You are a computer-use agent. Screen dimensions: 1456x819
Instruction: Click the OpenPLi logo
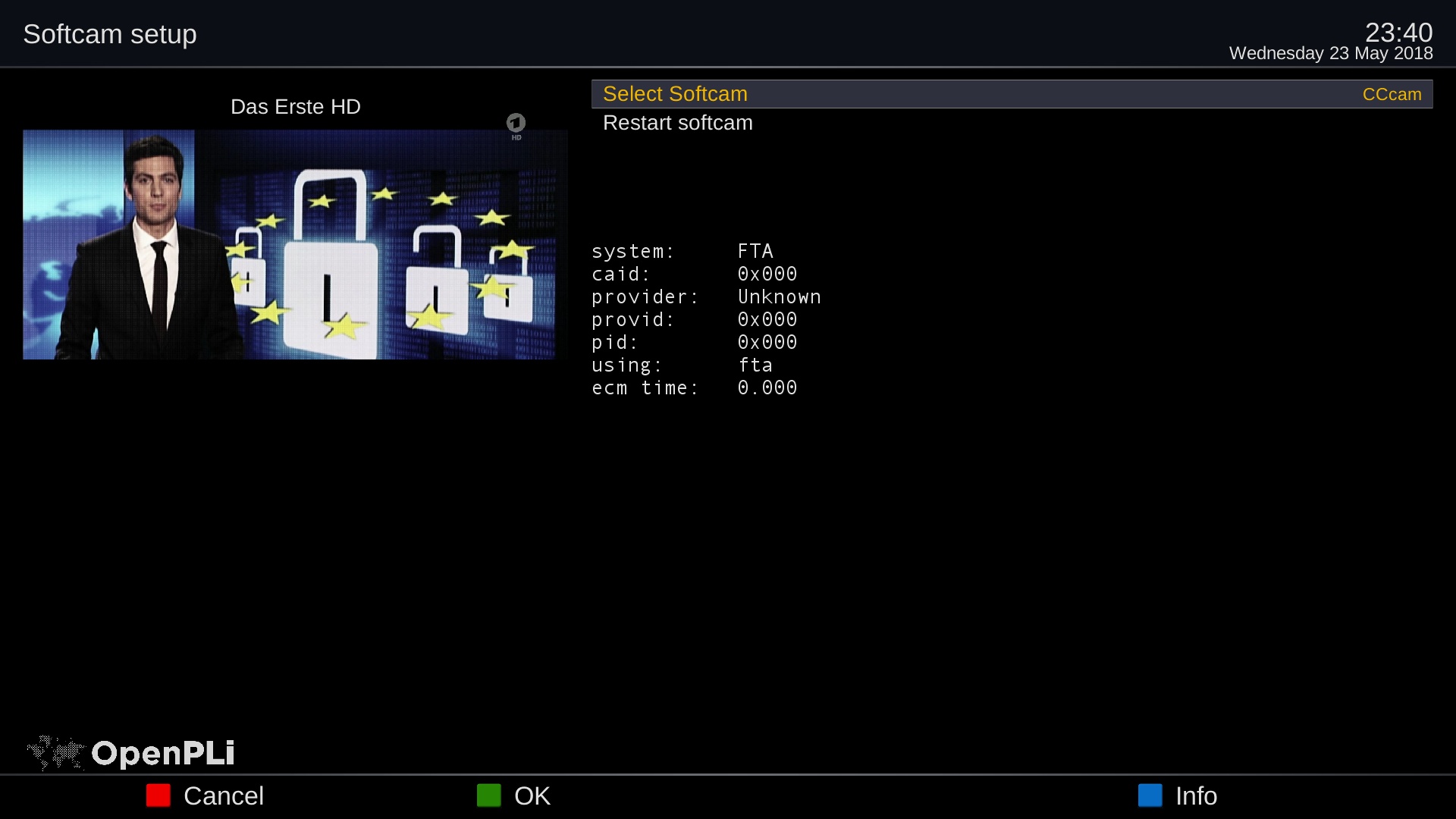[x=130, y=753]
